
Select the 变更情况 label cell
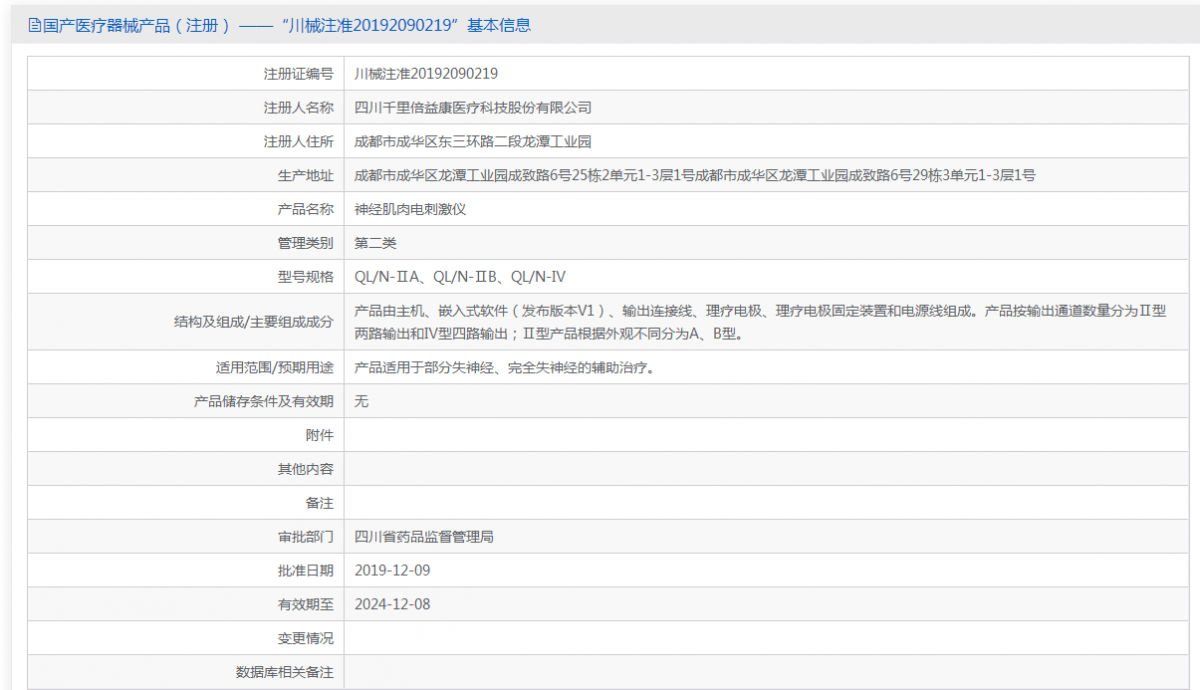pos(186,639)
